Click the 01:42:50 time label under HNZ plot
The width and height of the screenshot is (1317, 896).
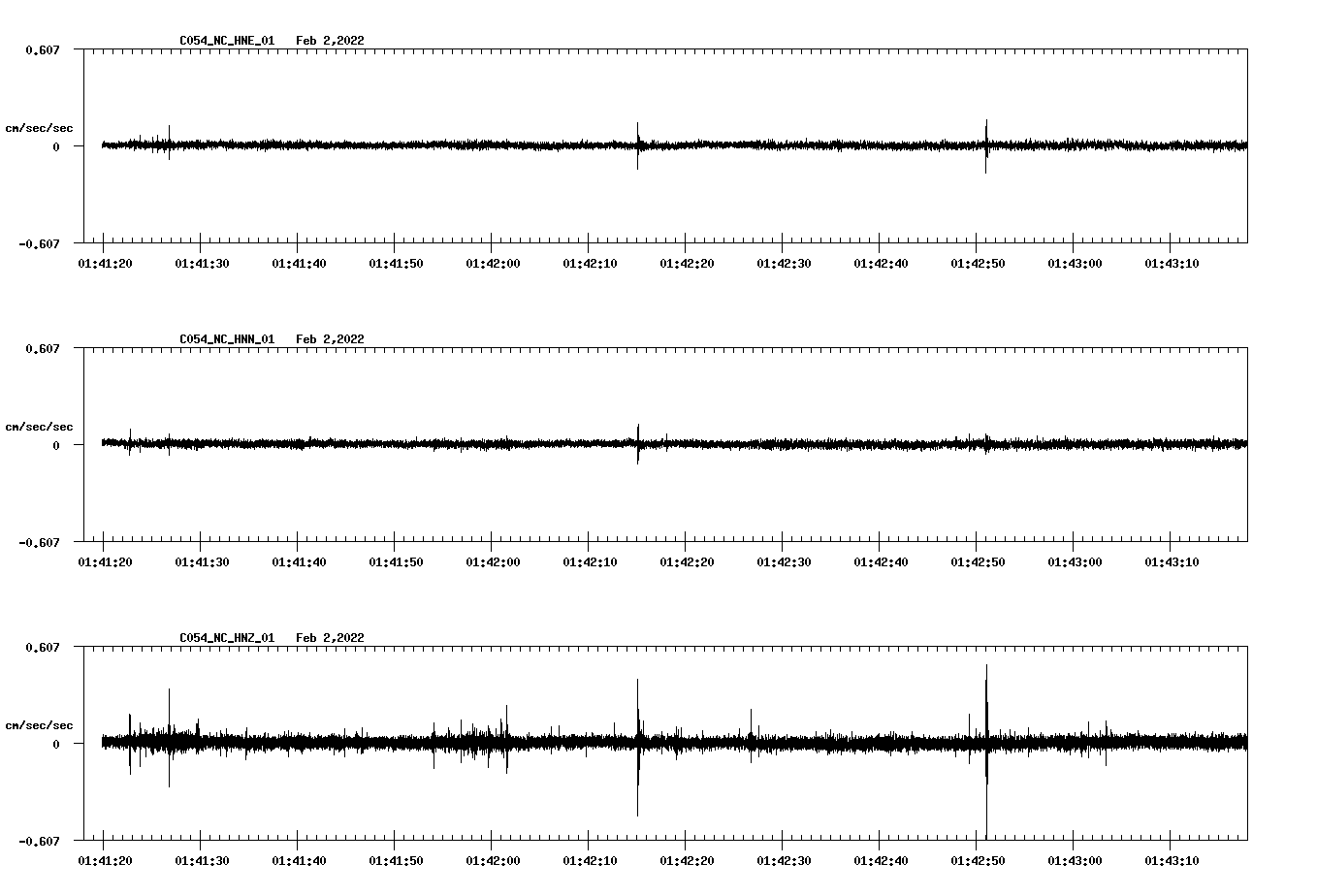point(978,861)
